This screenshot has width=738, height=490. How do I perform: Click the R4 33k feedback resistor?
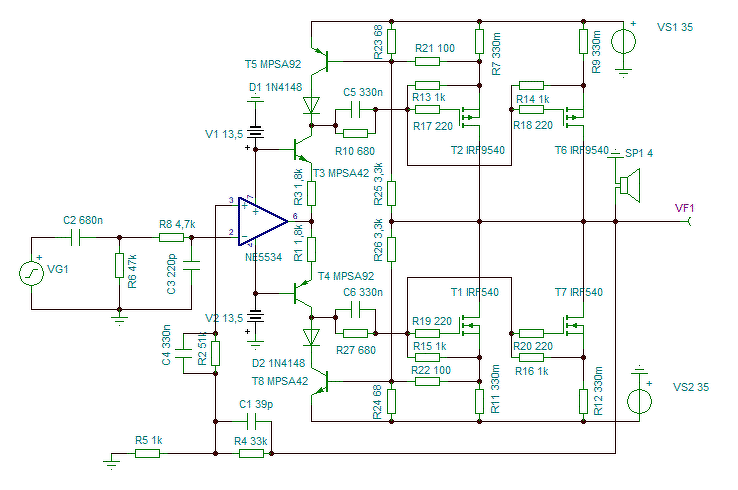pos(251,454)
